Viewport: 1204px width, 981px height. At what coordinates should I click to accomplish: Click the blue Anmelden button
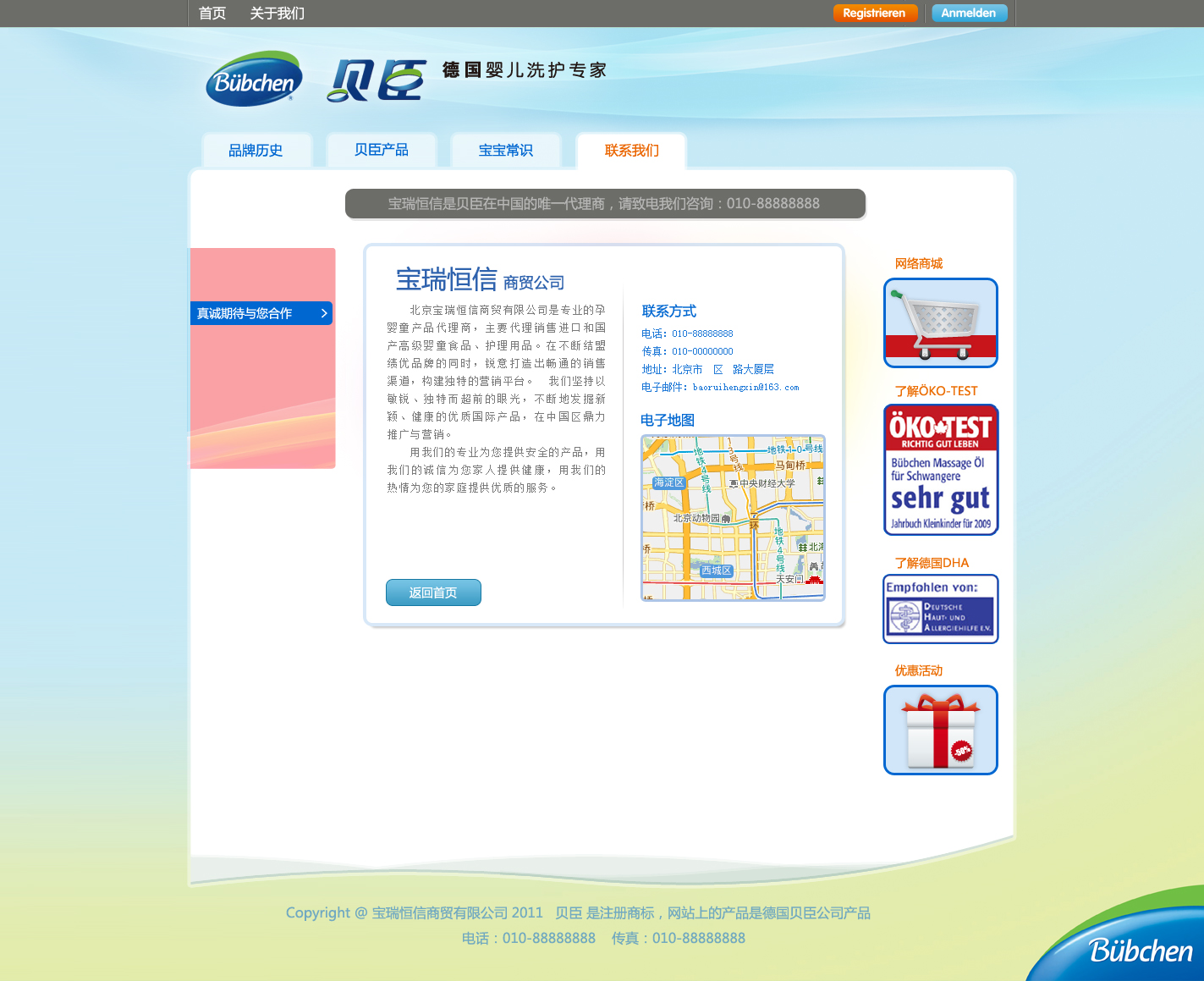[969, 13]
